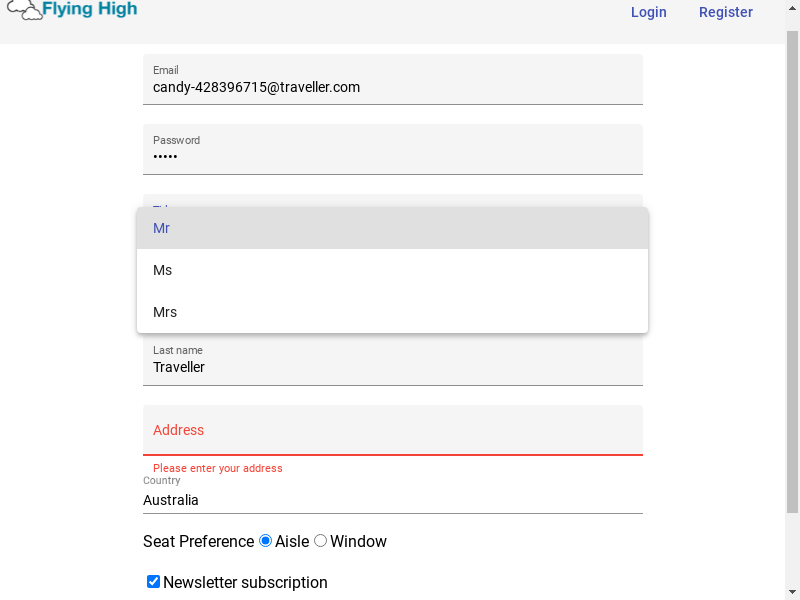The width and height of the screenshot is (800, 600).
Task: Uncheck the Newsletter subscription checkbox
Action: [x=153, y=582]
